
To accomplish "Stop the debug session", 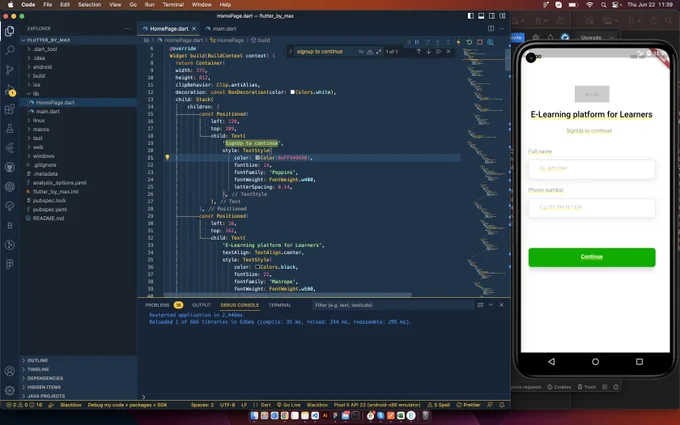I will coord(480,42).
